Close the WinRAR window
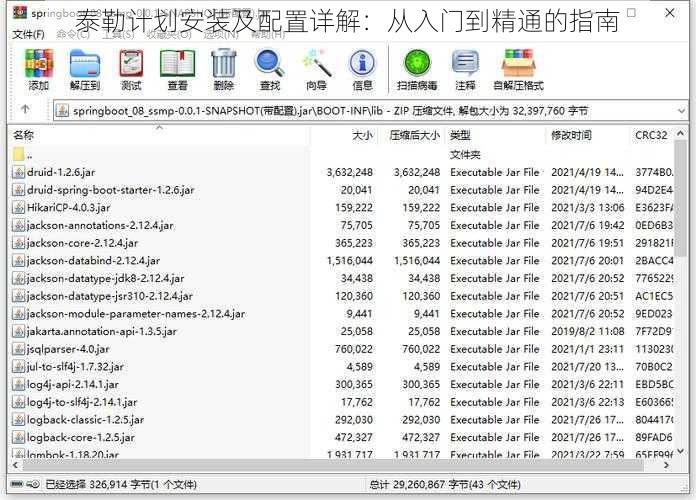Image resolution: width=696 pixels, height=500 pixels. click(670, 13)
